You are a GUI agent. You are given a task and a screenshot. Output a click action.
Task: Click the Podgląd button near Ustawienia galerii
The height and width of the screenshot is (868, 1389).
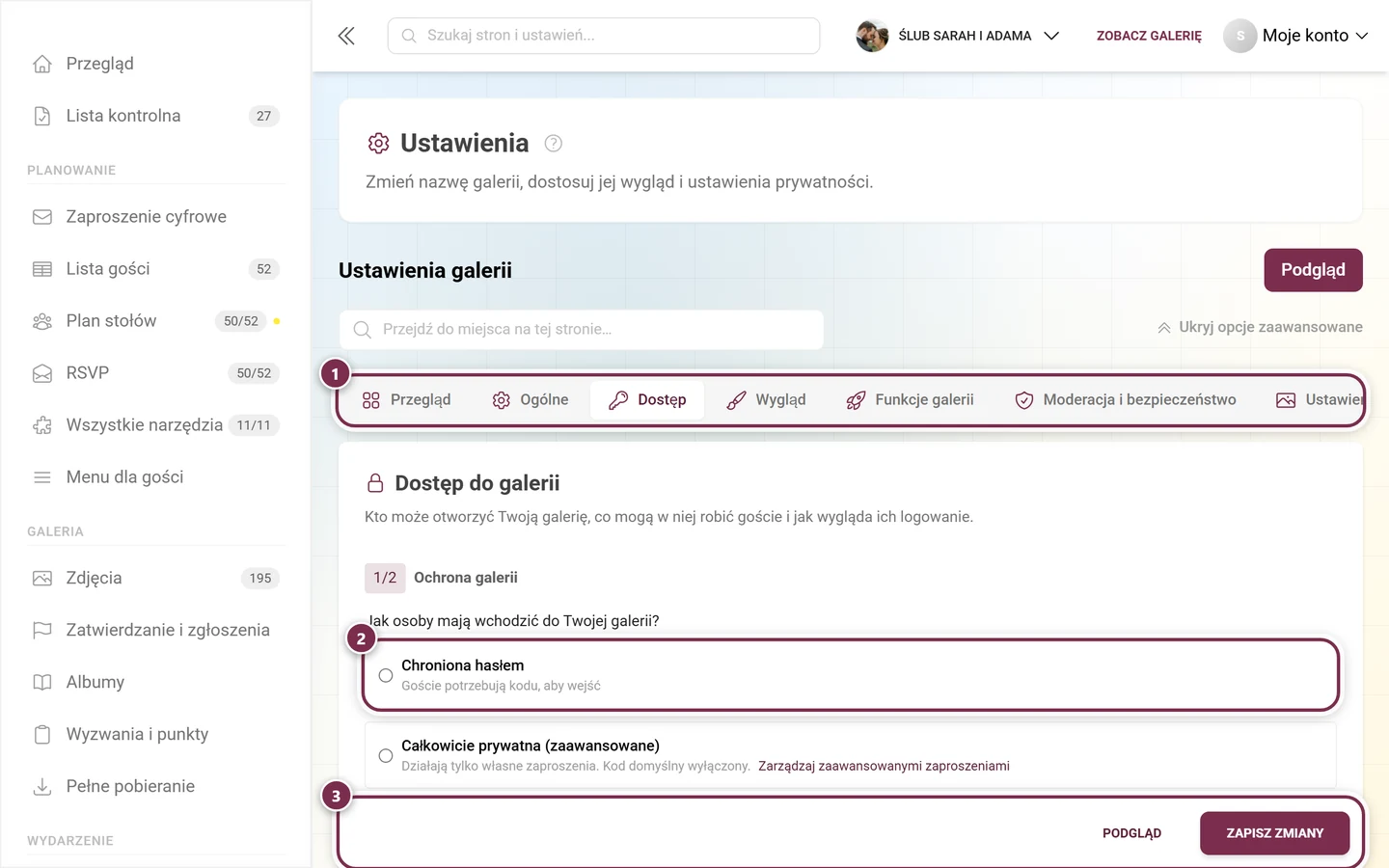(1313, 270)
